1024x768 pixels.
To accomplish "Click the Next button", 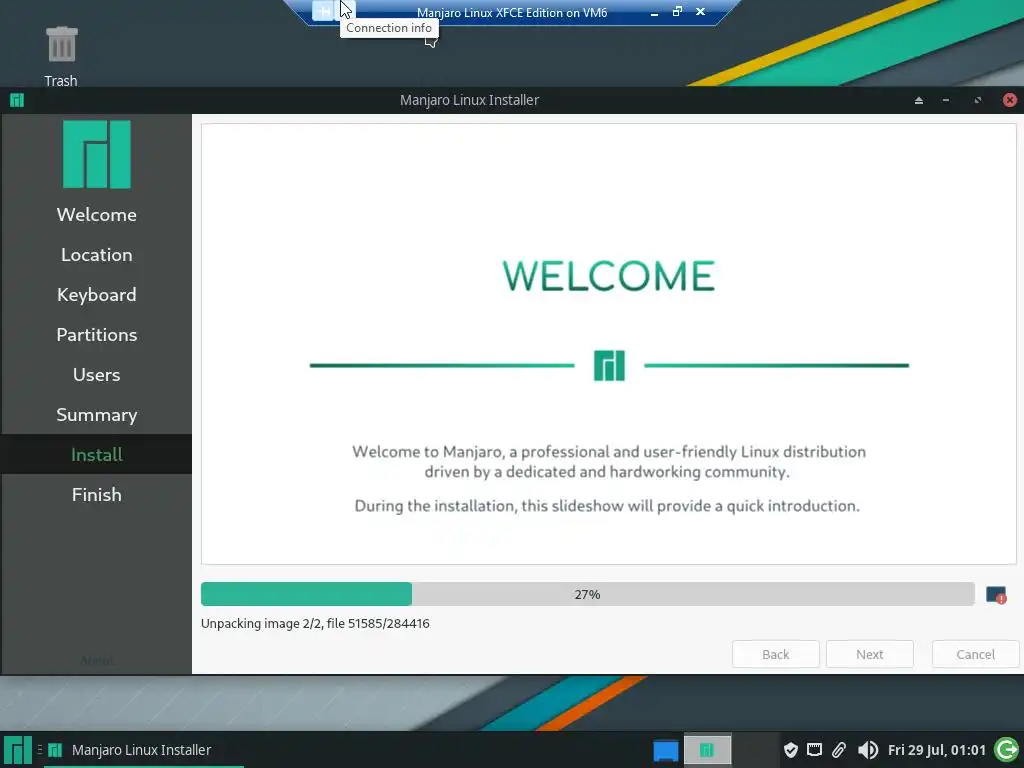I will click(x=869, y=654).
